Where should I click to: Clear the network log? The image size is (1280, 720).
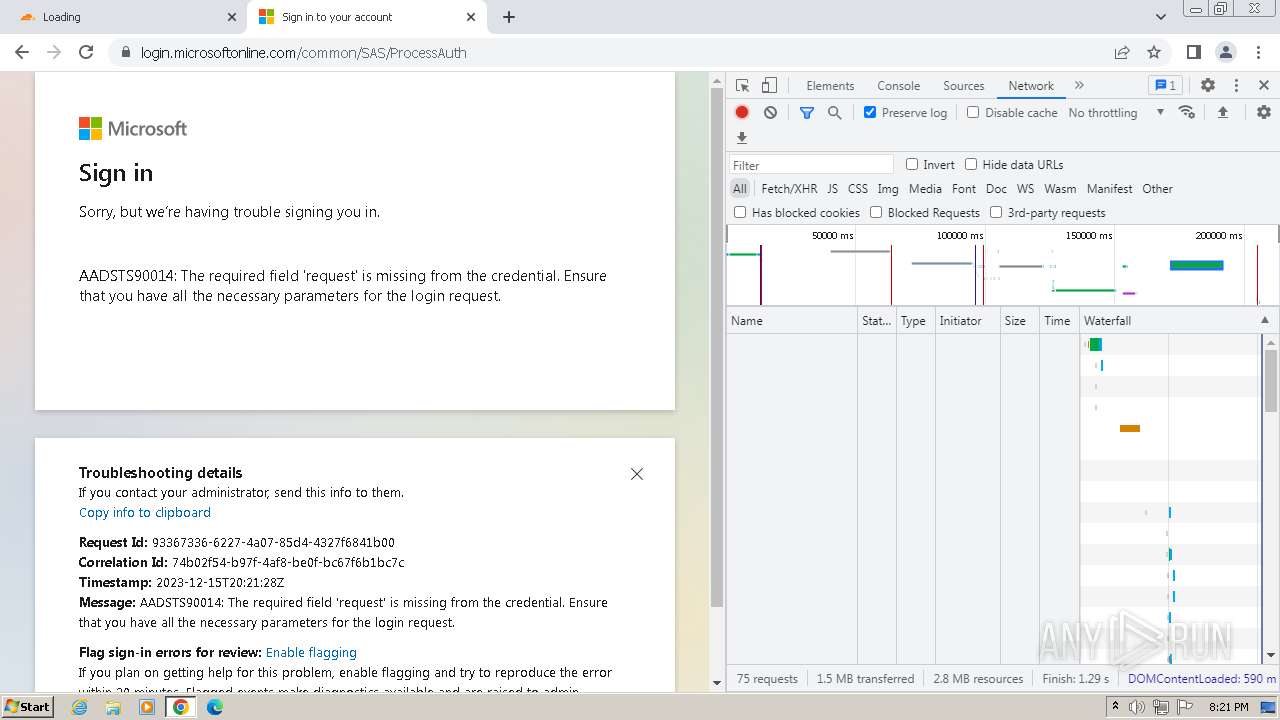coord(770,113)
